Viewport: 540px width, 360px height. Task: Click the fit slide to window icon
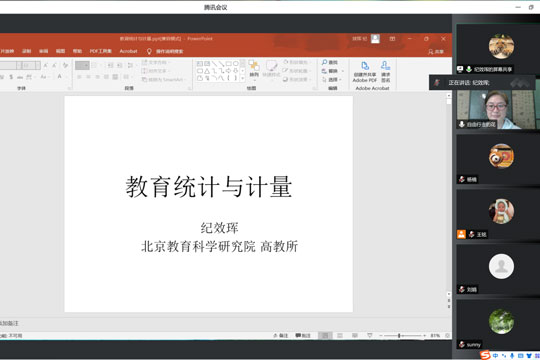coord(447,336)
